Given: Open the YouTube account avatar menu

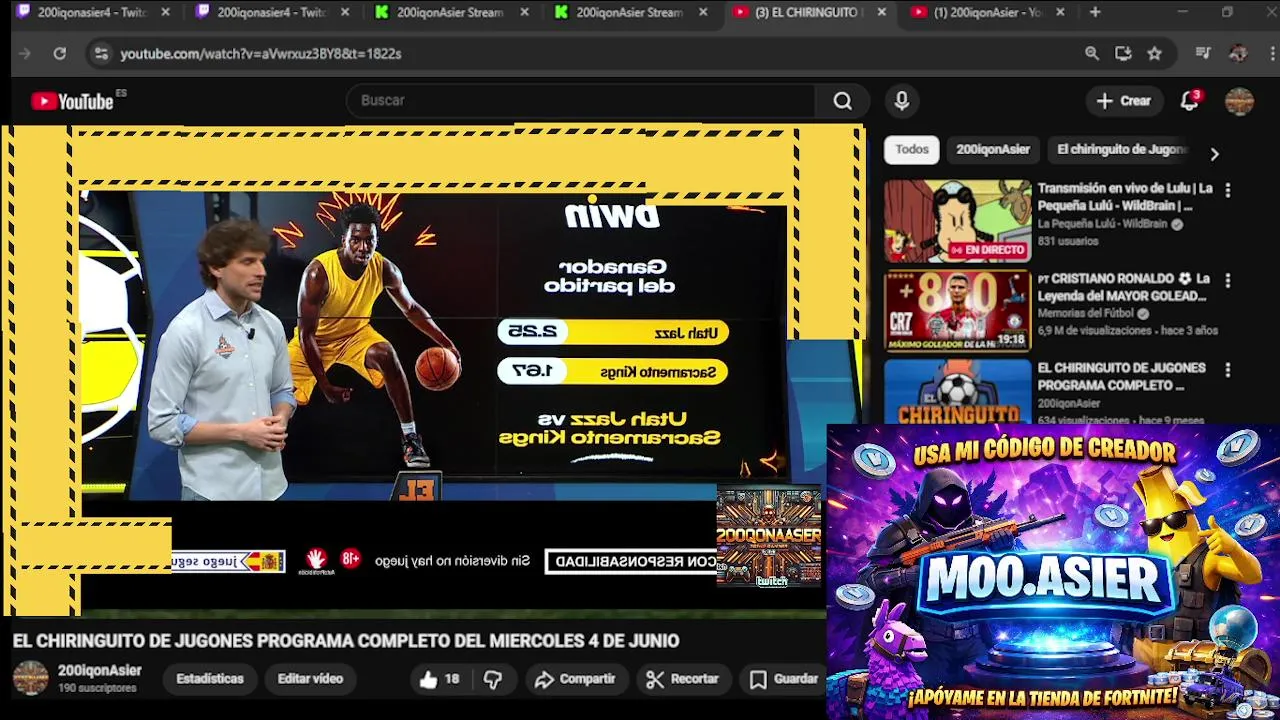Looking at the screenshot, I should coord(1239,101).
